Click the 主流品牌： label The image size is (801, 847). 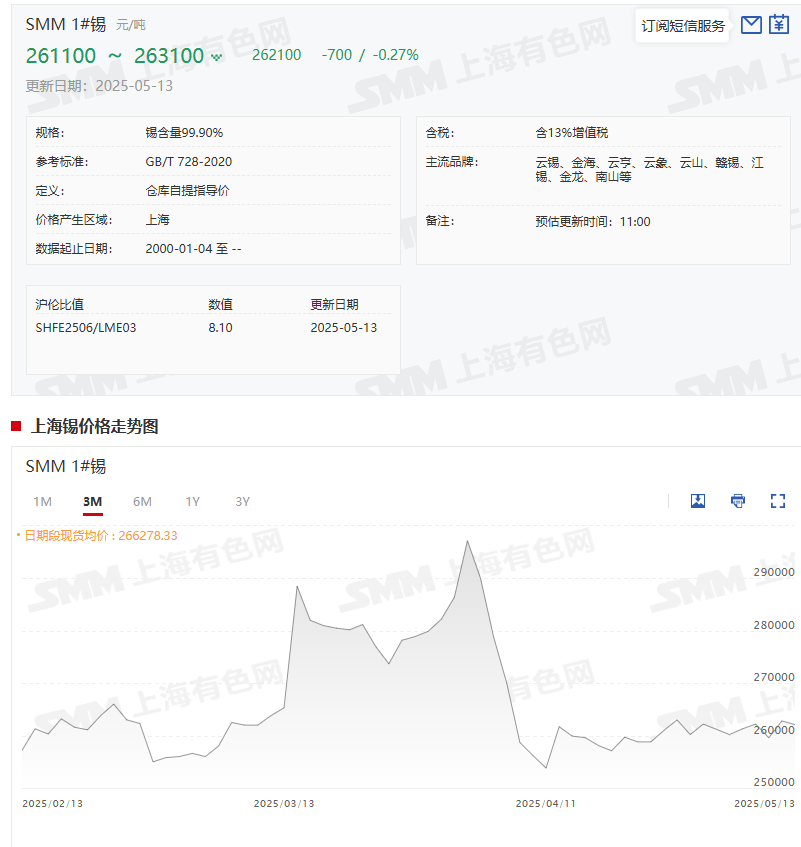pos(452,162)
